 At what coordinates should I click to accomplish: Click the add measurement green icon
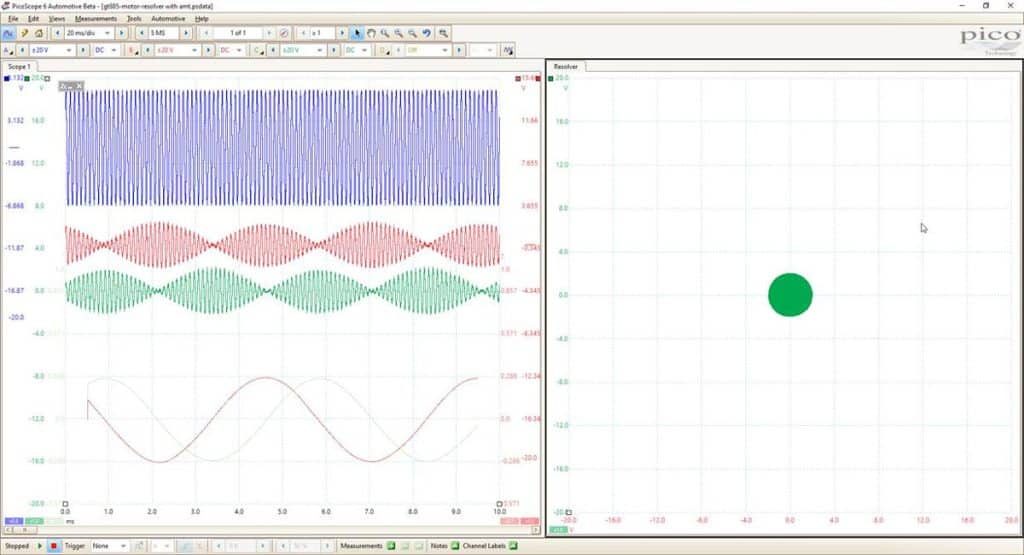click(391, 546)
